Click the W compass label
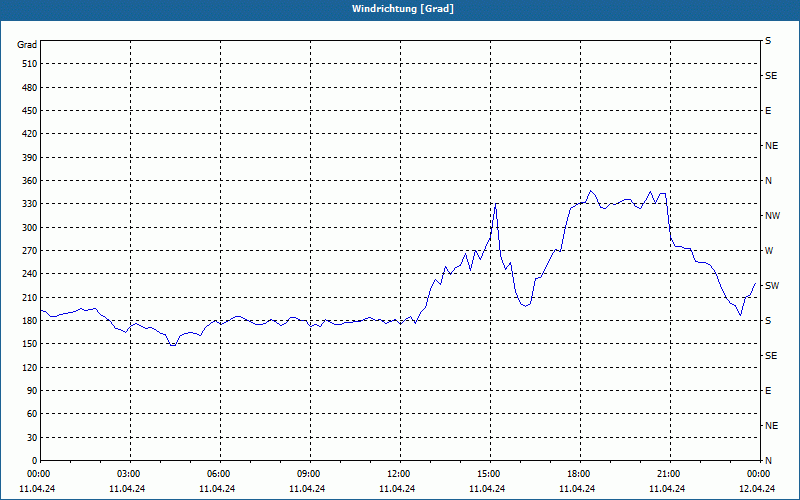This screenshot has width=800, height=500. [x=769, y=251]
